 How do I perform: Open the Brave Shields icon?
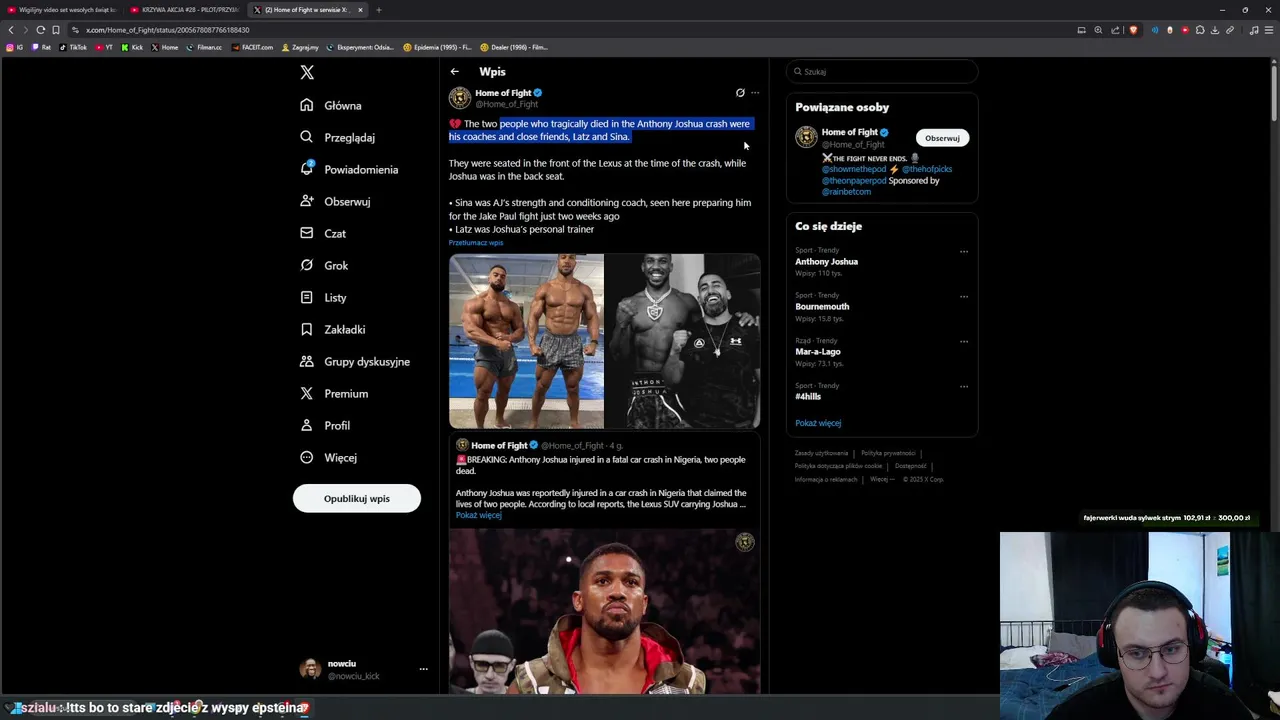click(x=1133, y=30)
